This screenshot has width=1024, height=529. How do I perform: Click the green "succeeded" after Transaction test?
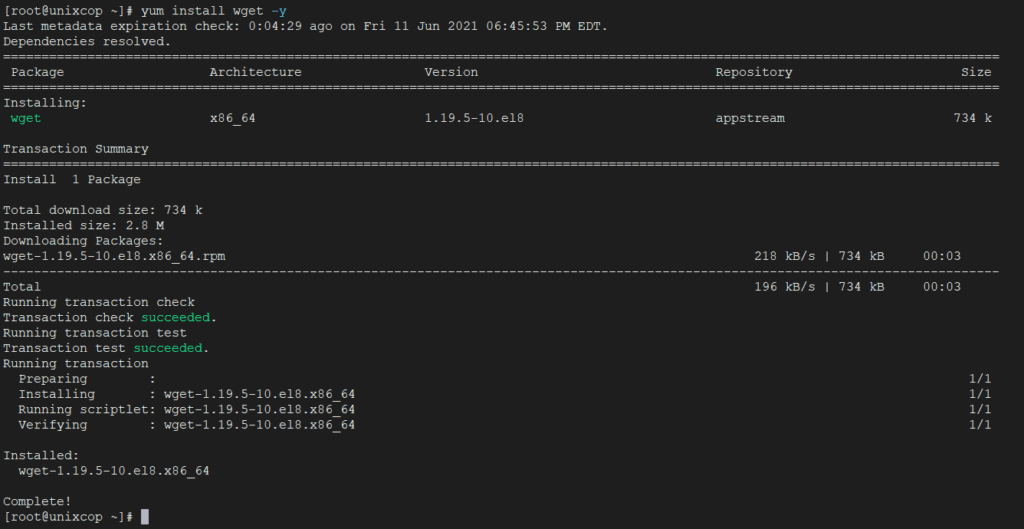168,348
